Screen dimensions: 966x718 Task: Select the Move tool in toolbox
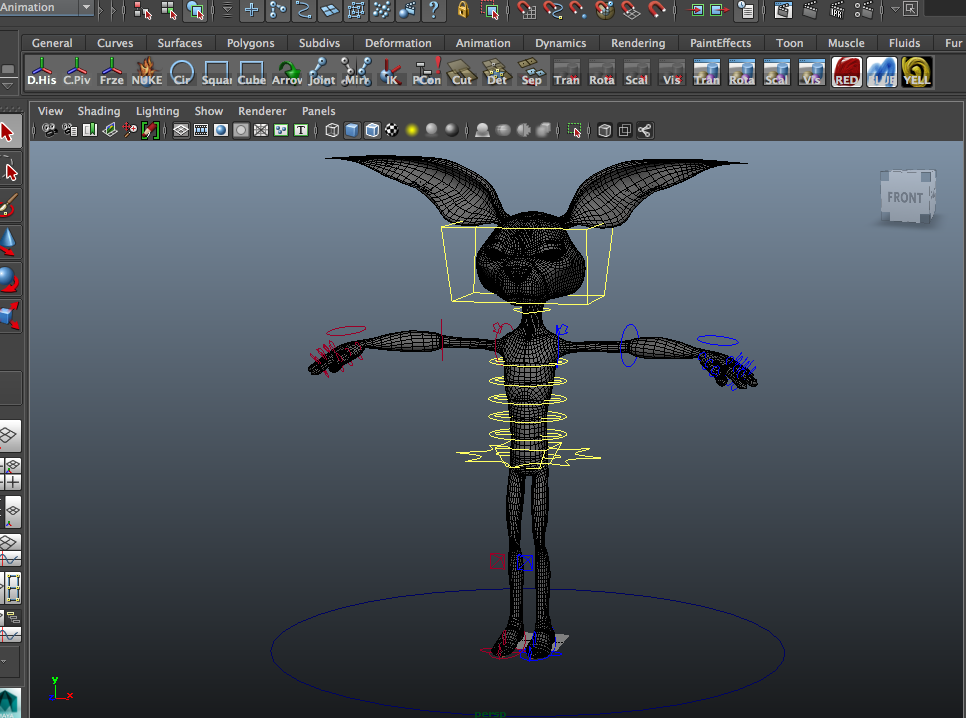9,241
